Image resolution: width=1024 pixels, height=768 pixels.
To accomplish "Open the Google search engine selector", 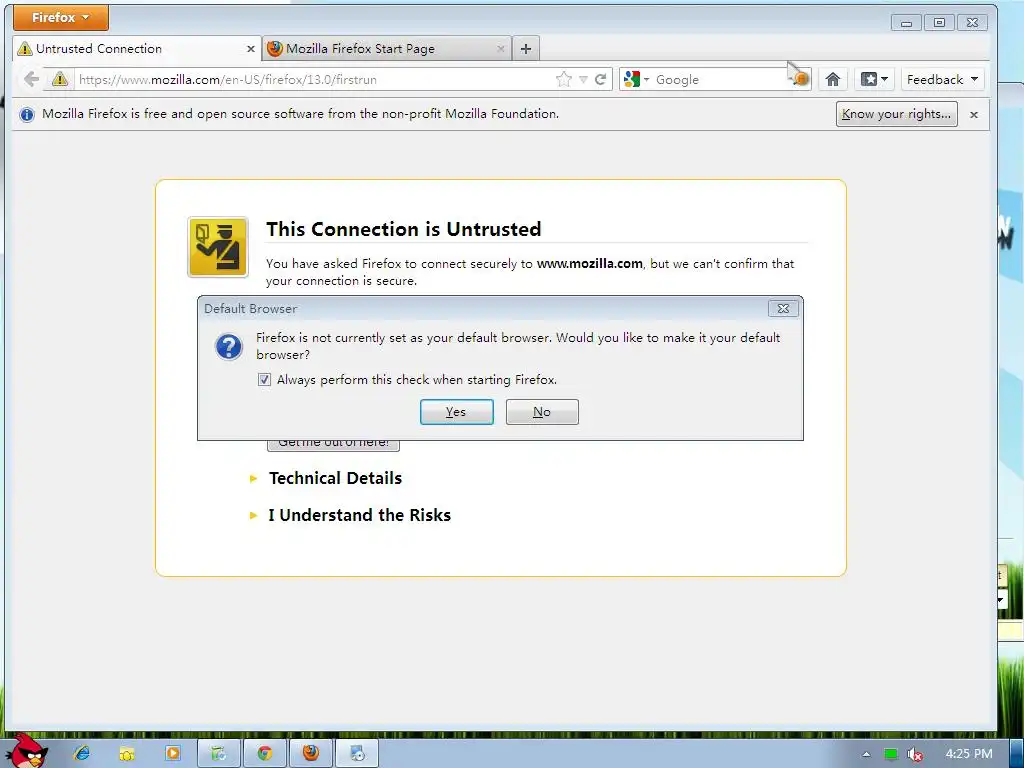I will click(636, 80).
